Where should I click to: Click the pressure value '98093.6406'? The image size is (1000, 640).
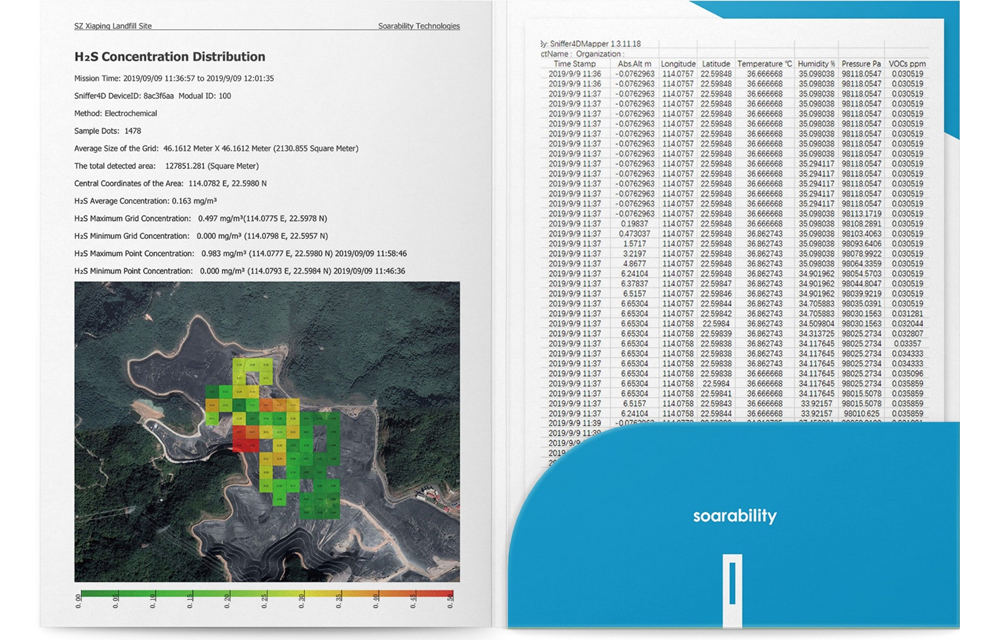pyautogui.click(x=862, y=244)
